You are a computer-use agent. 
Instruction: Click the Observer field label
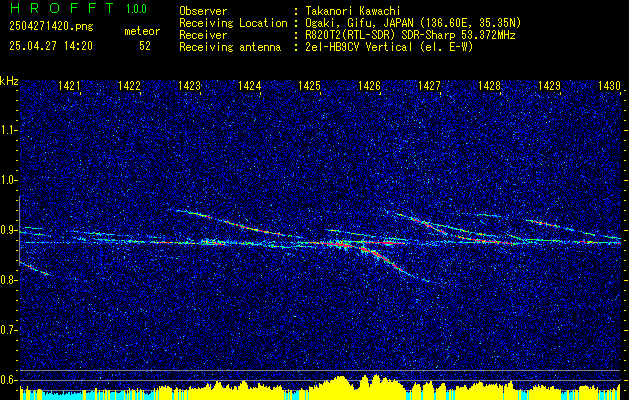(x=203, y=11)
